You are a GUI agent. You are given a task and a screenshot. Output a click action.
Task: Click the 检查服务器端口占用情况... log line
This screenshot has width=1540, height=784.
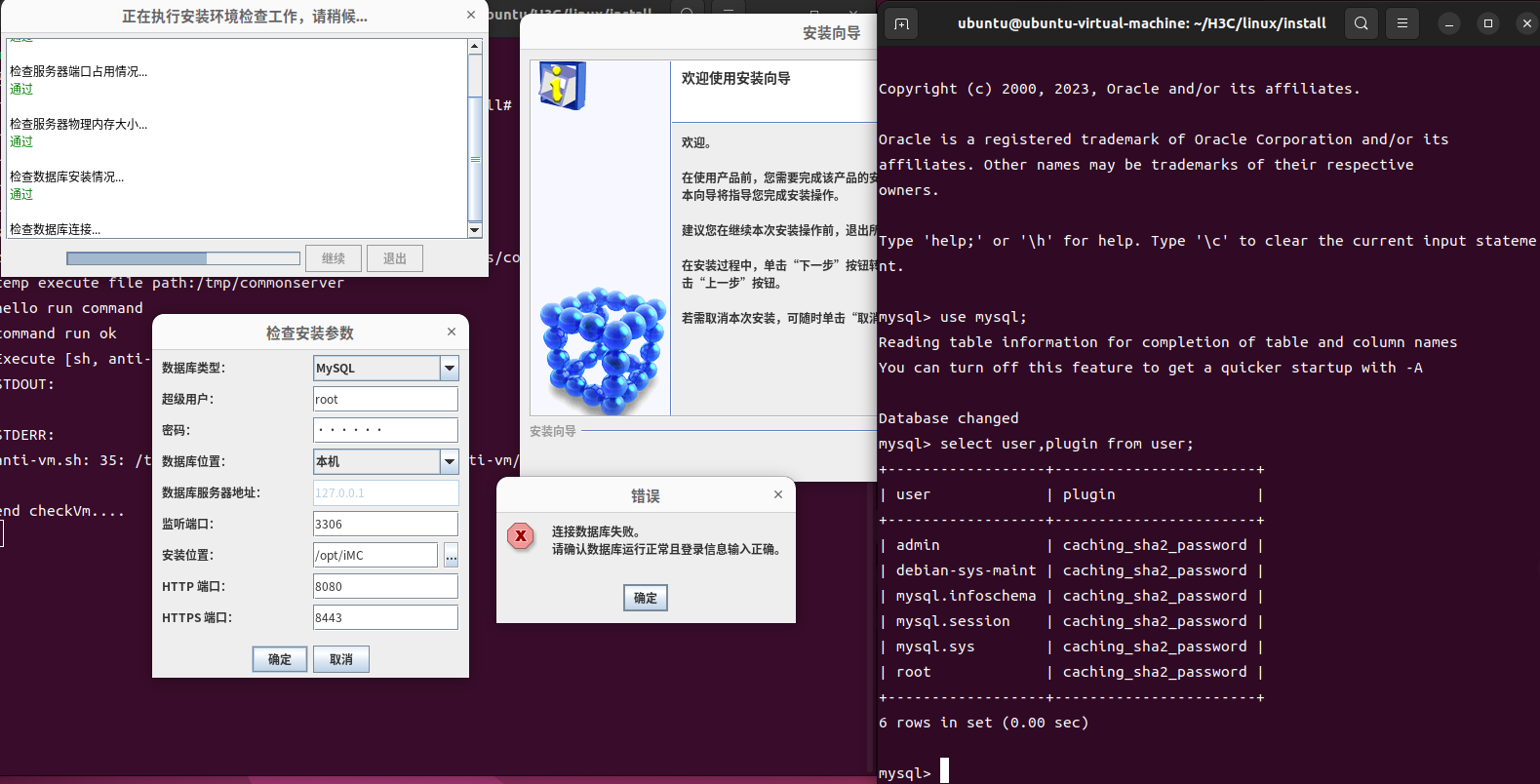[79, 71]
